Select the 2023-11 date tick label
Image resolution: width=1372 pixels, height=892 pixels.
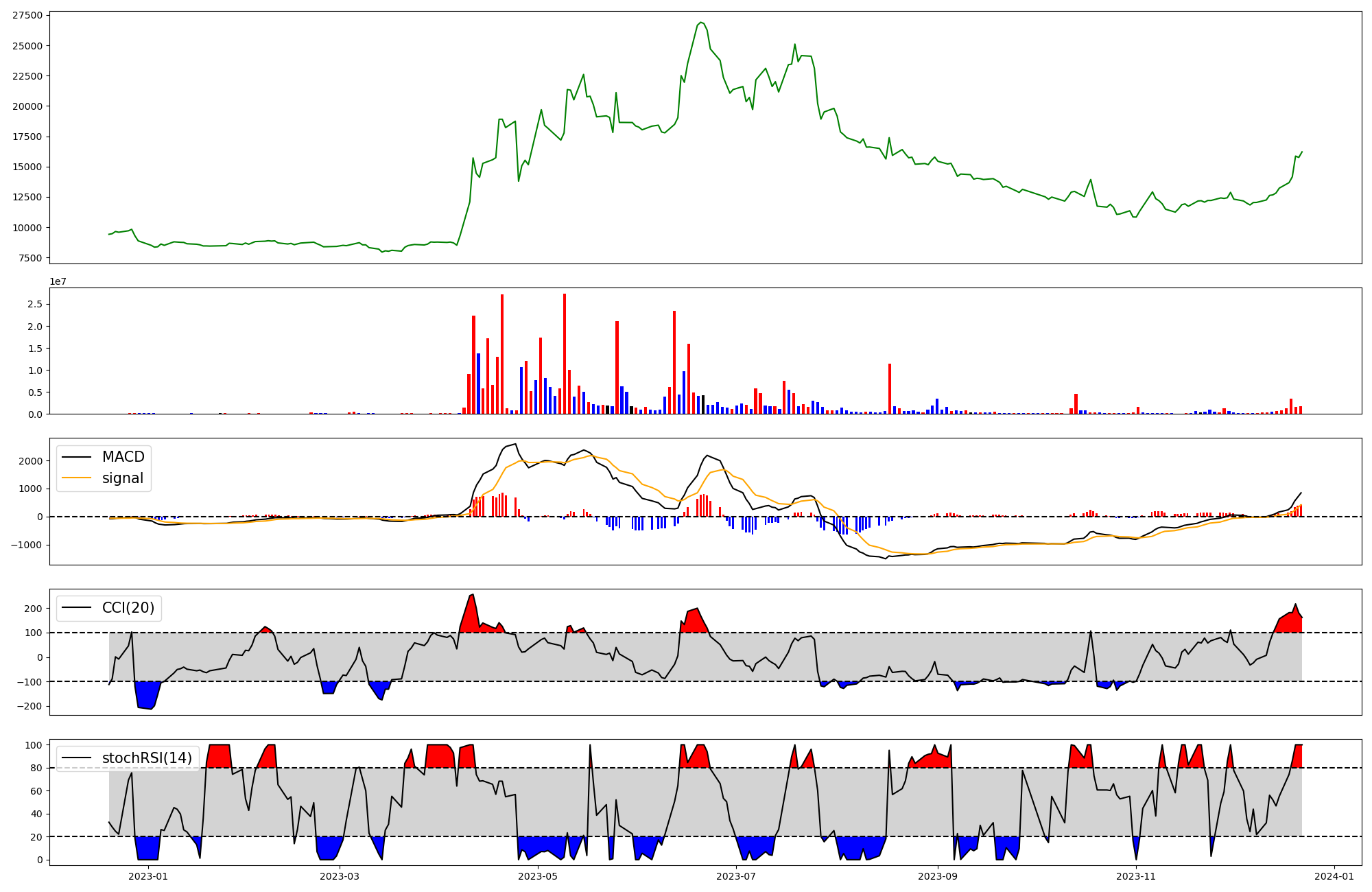point(1136,876)
